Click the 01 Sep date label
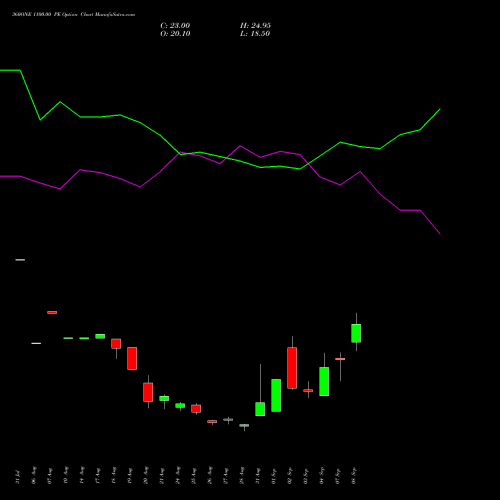Viewport: 500px width, 500px height. coord(274,476)
